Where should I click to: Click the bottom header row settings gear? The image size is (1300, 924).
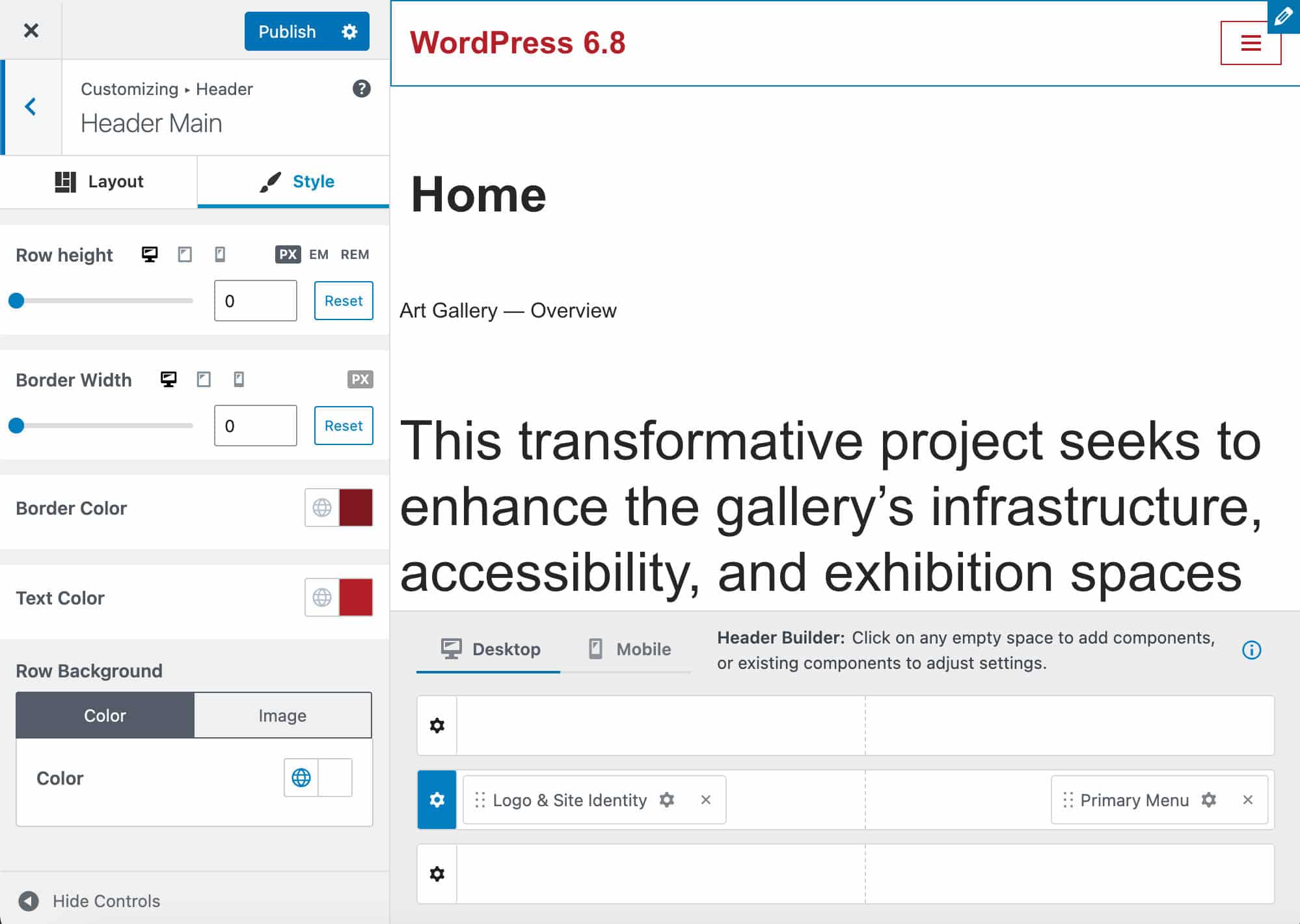437,874
